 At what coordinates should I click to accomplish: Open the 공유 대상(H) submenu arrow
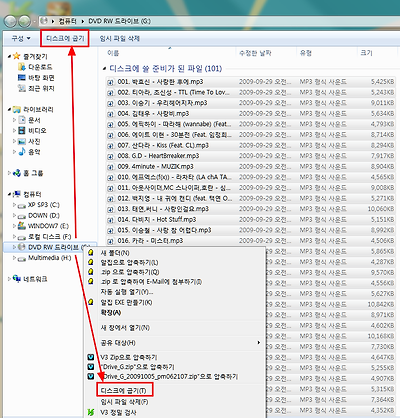coord(259,342)
